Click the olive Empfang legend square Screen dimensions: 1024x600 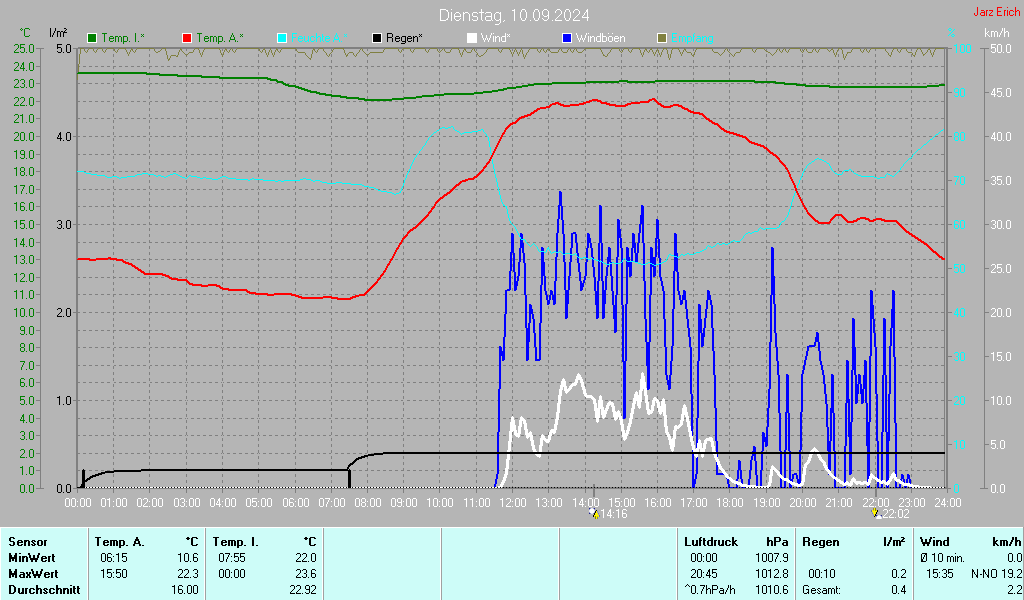pyautogui.click(x=662, y=38)
